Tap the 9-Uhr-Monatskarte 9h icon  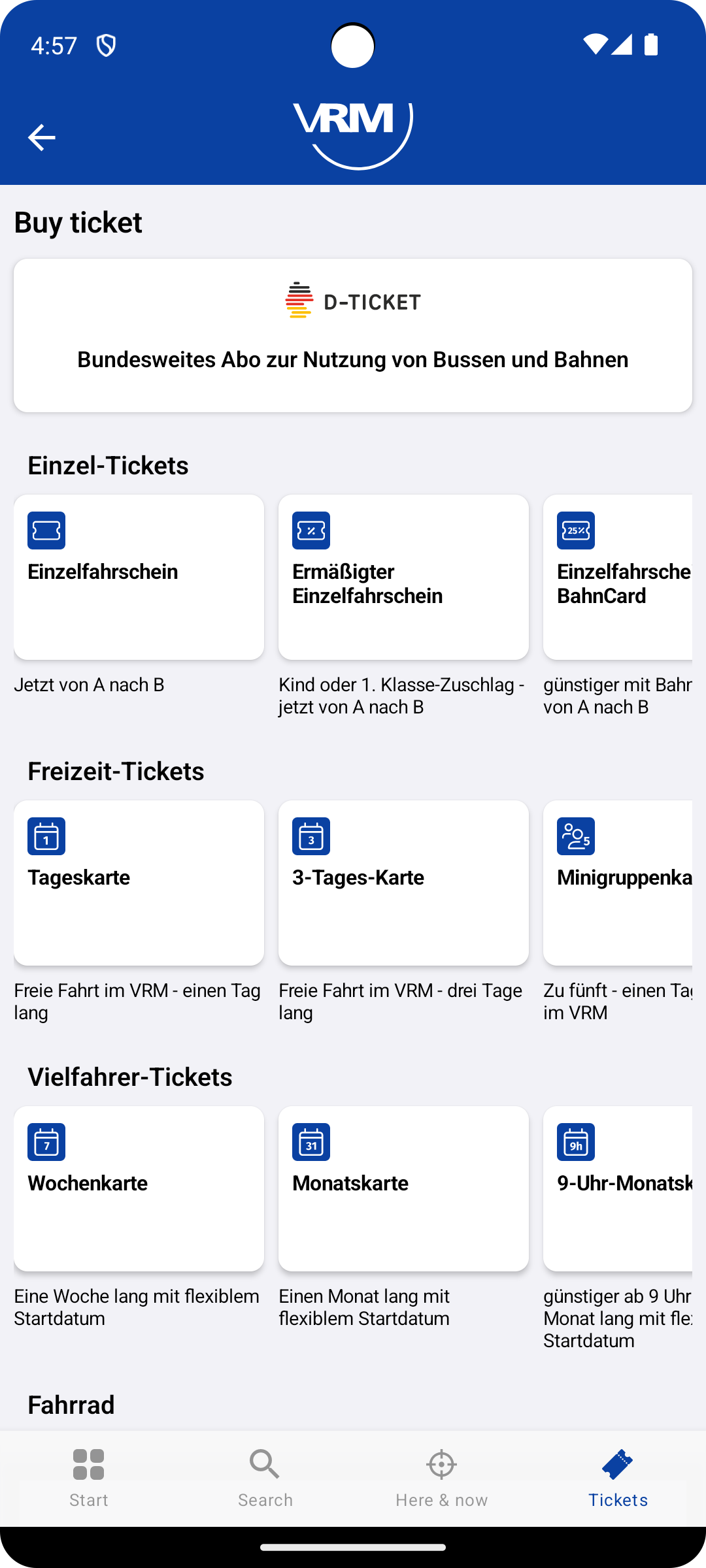click(x=576, y=1142)
